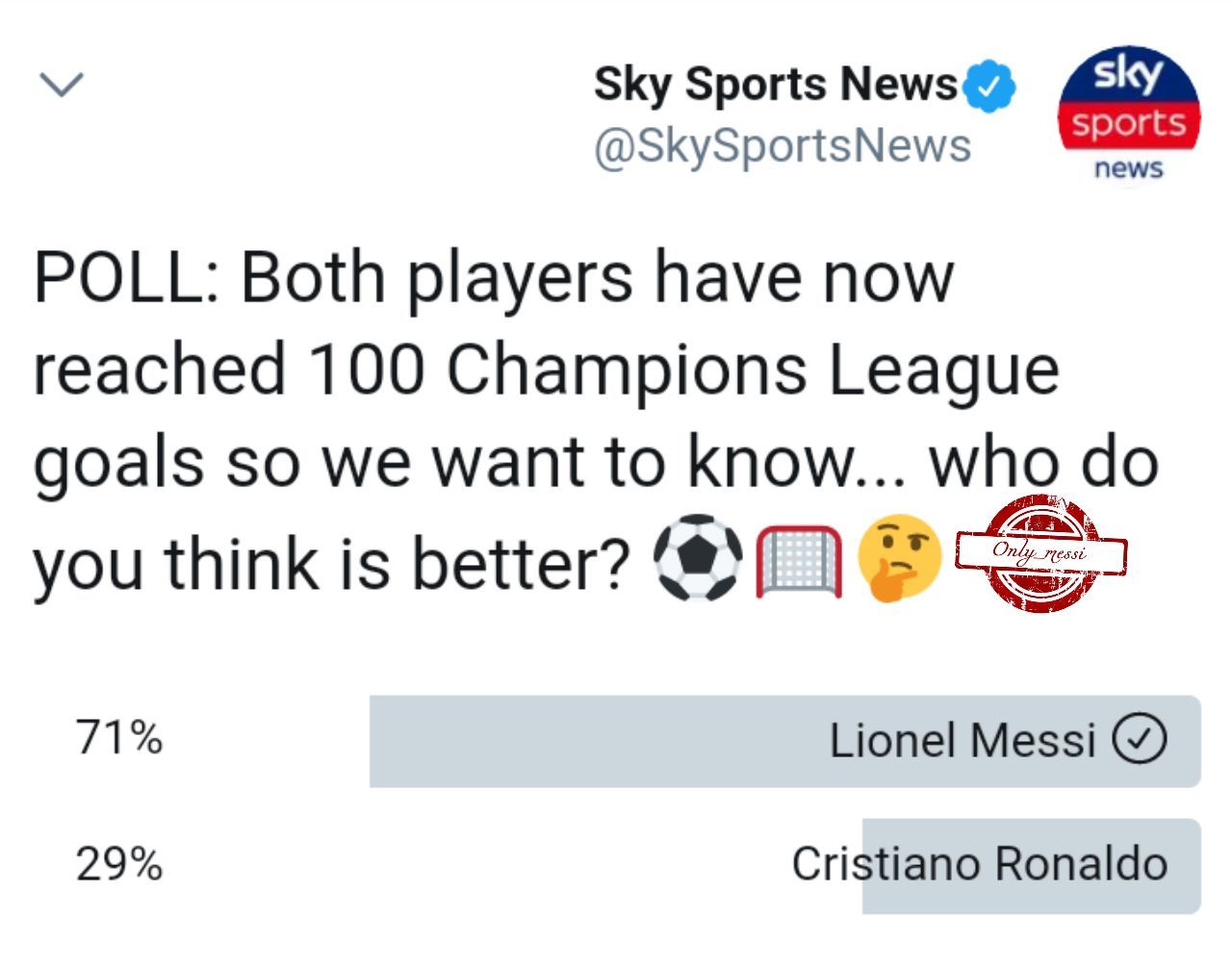The height and width of the screenshot is (969, 1232).
Task: Click the Only Messi stamp watermark
Action: 1041,552
